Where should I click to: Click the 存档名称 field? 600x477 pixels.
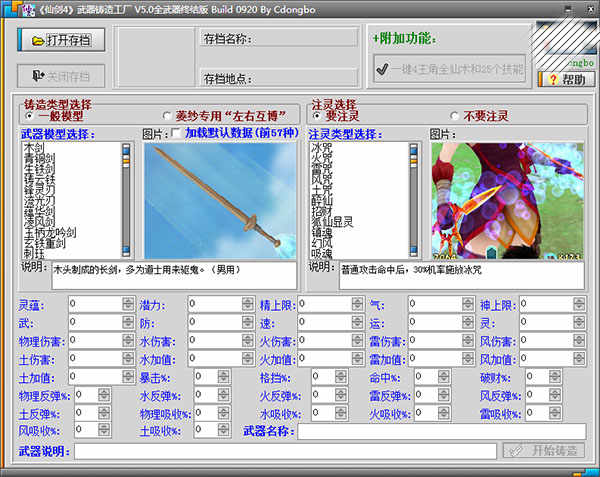(x=279, y=38)
